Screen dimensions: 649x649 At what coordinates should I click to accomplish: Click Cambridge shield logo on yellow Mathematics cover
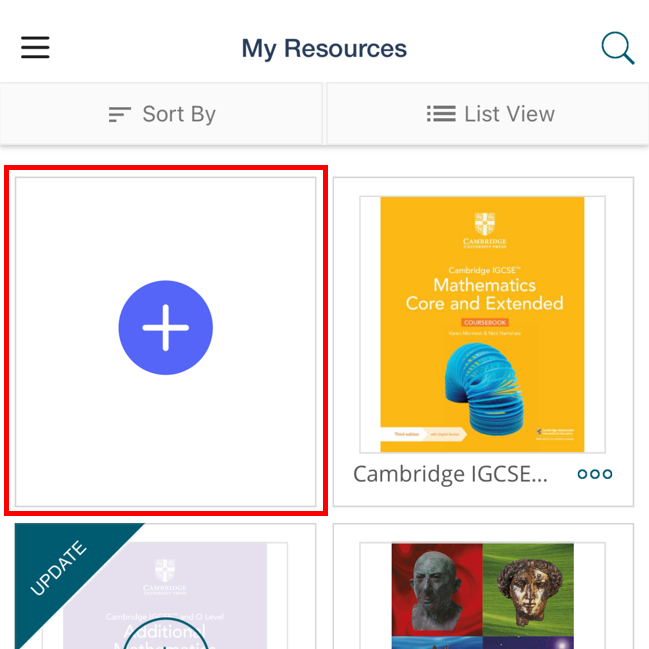(484, 223)
